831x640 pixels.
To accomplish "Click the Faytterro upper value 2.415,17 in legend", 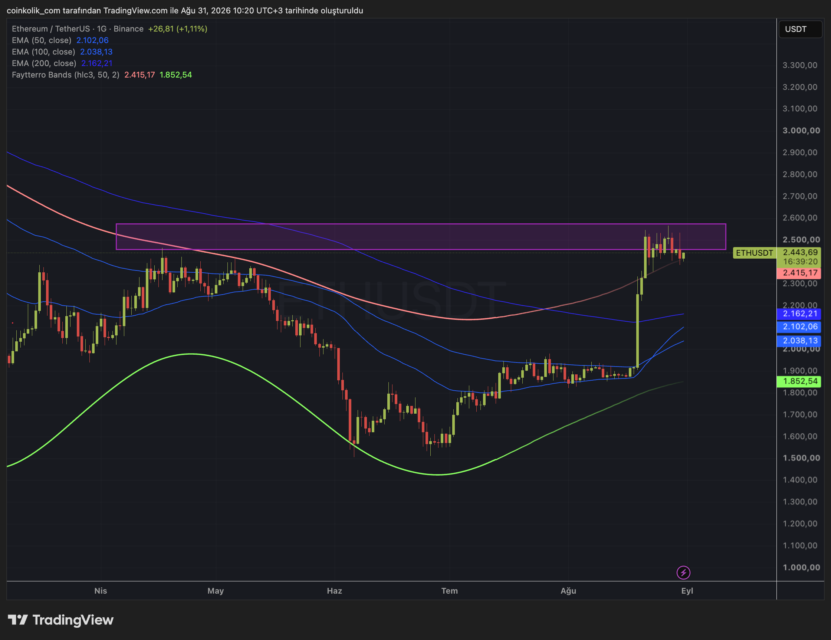I will [139, 75].
